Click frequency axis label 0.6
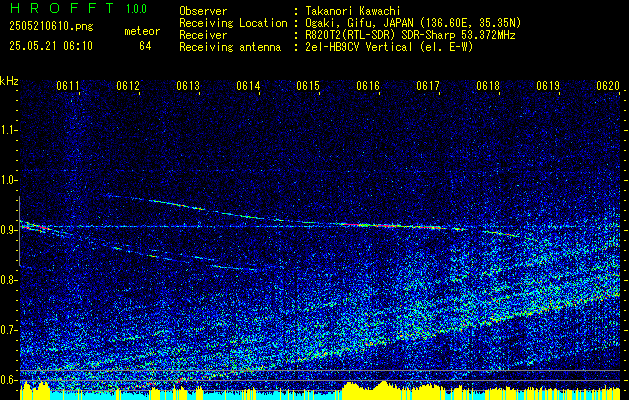 coord(8,380)
